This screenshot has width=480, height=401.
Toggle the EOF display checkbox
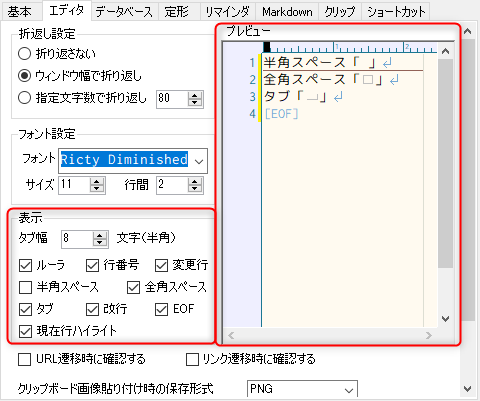[x=162, y=310]
